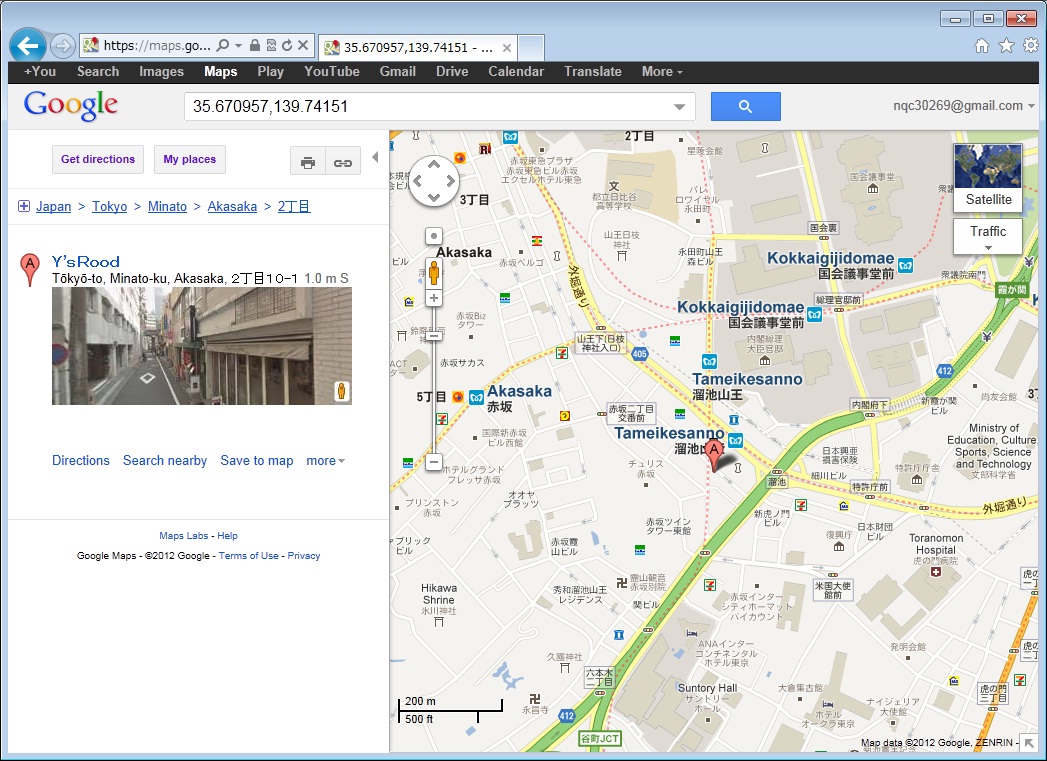
Task: Open the browser Home icon
Action: [x=982, y=45]
